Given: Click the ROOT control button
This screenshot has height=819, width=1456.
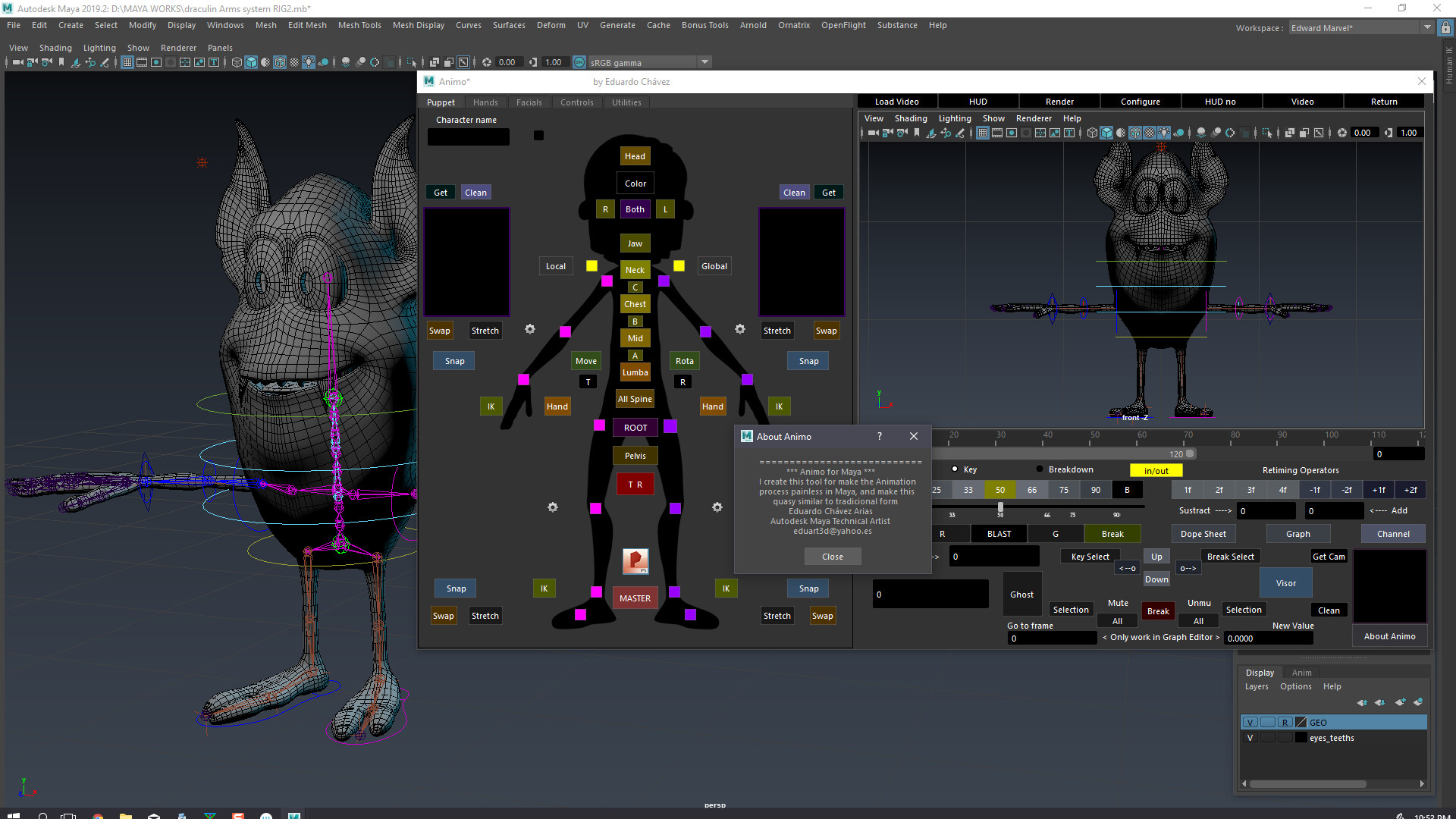Looking at the screenshot, I should pos(635,428).
